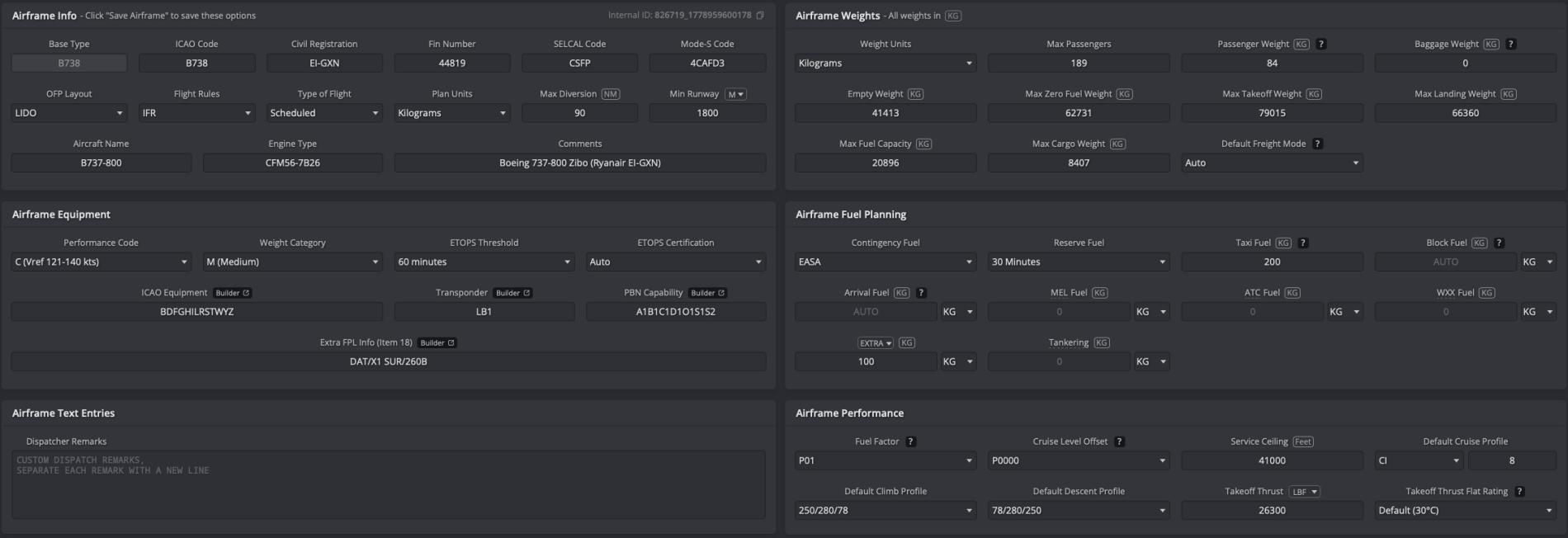Edit the Max Diversion field
The width and height of the screenshot is (1568, 538).
click(579, 113)
